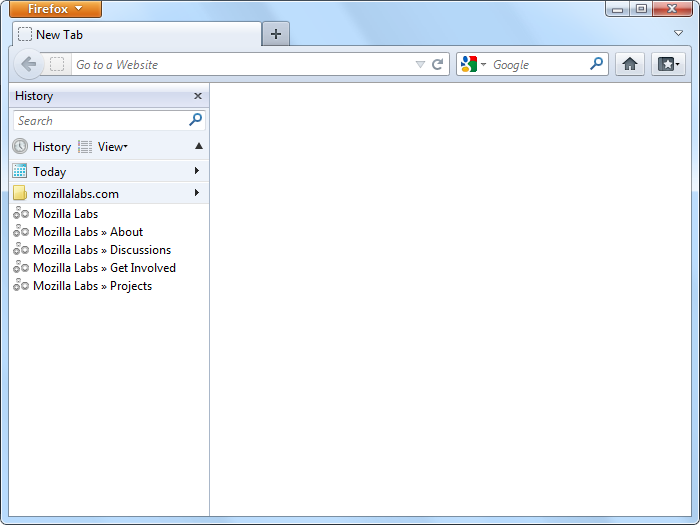Expand the mozillalabs.com folder

tap(197, 193)
